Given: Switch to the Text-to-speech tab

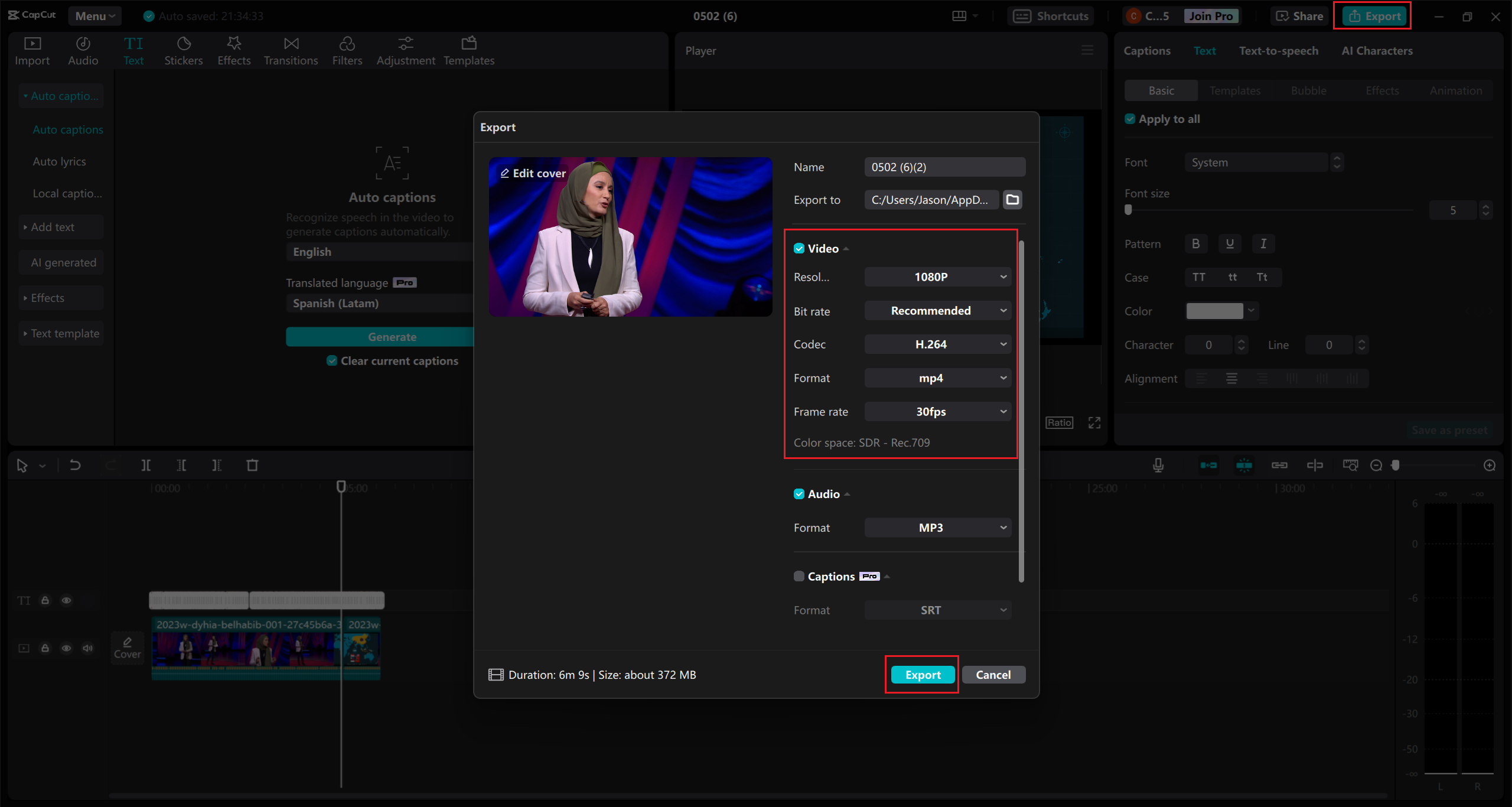Looking at the screenshot, I should [x=1278, y=51].
